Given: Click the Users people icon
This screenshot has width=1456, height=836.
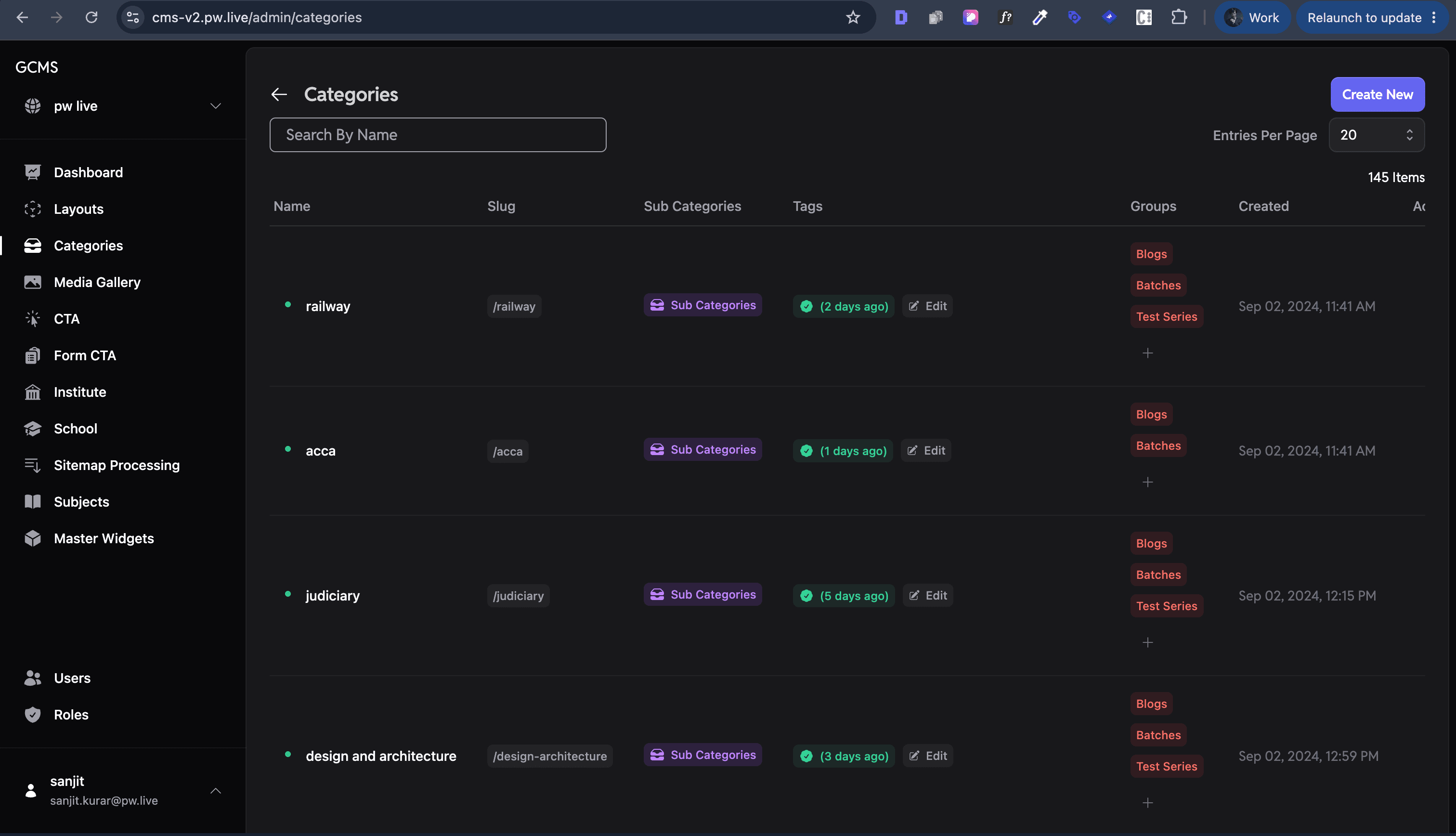Looking at the screenshot, I should pyautogui.click(x=33, y=678).
